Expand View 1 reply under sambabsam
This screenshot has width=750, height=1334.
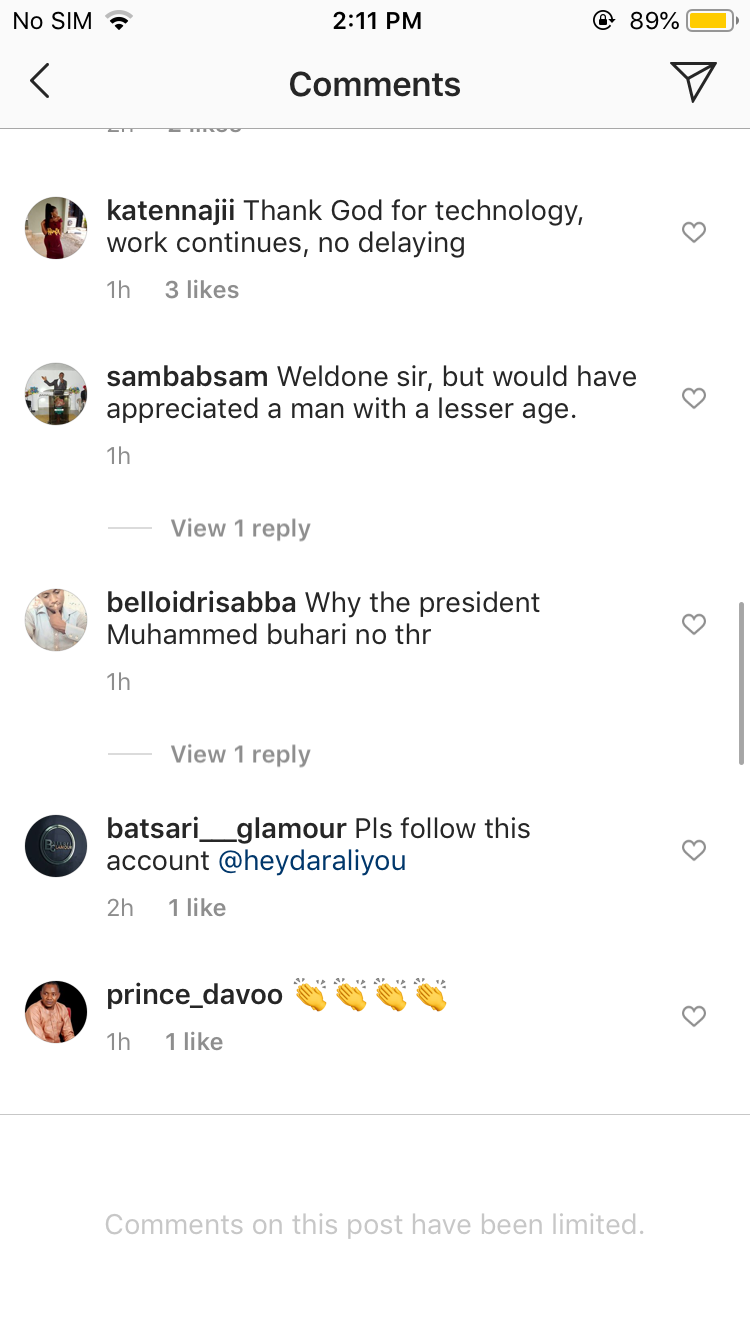pyautogui.click(x=240, y=528)
